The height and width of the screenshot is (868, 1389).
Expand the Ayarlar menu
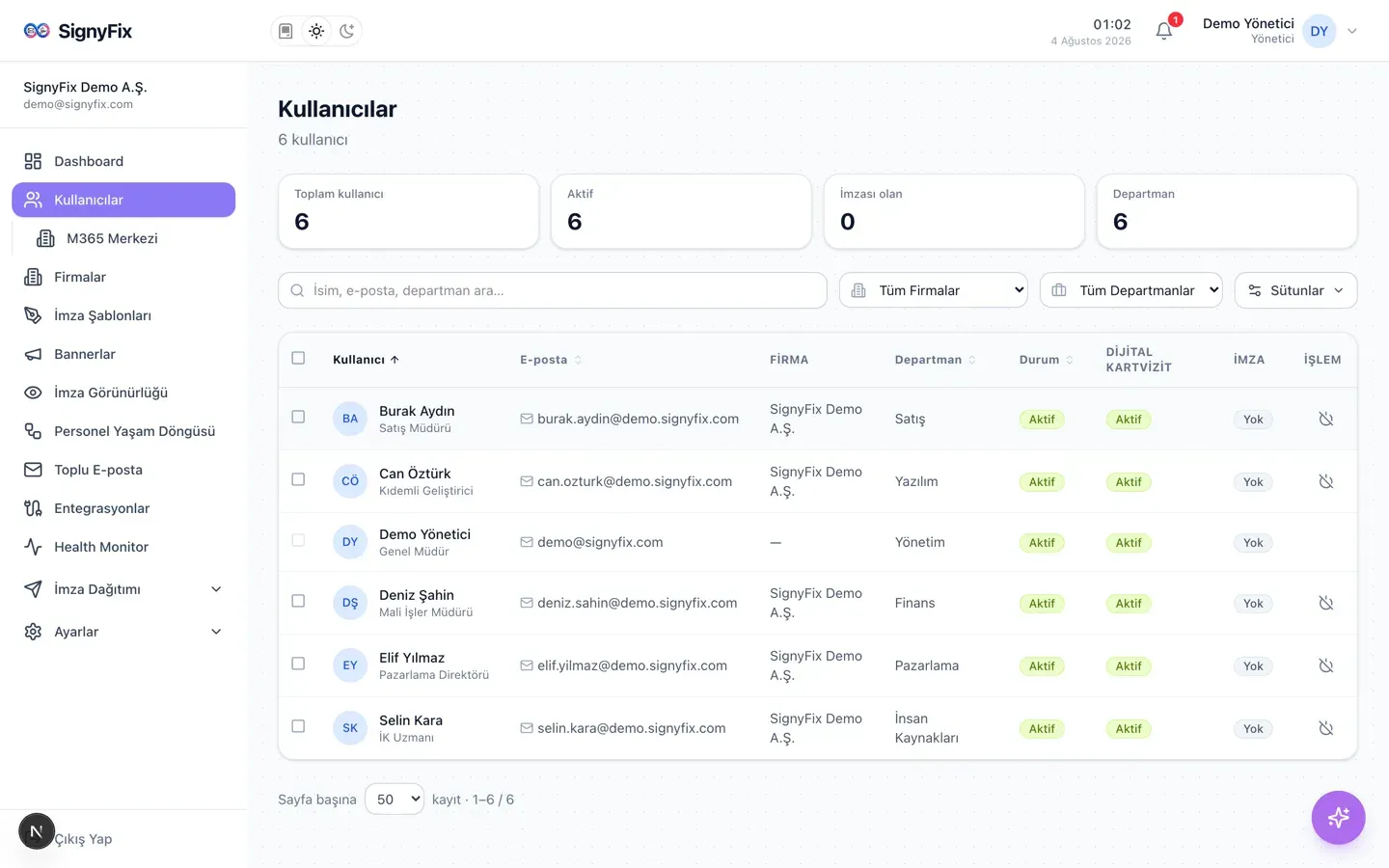click(x=123, y=632)
